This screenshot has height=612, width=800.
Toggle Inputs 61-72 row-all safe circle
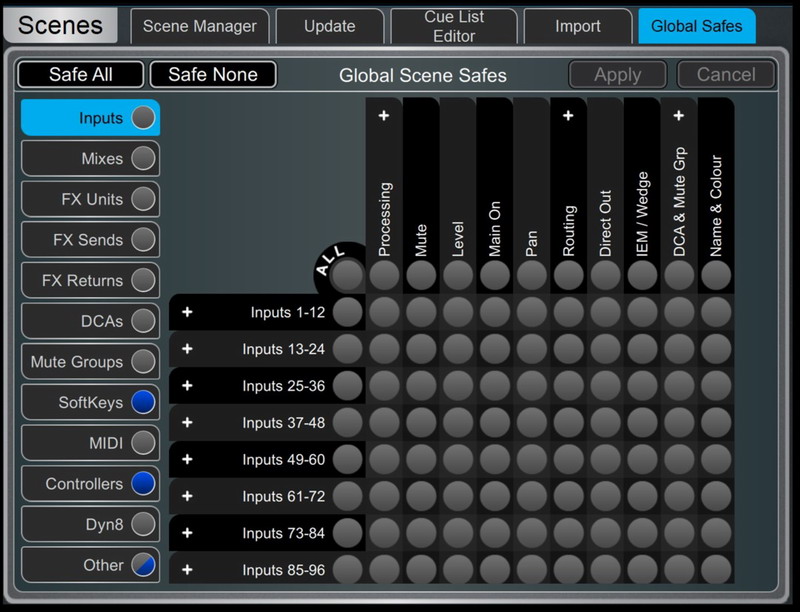pos(347,496)
